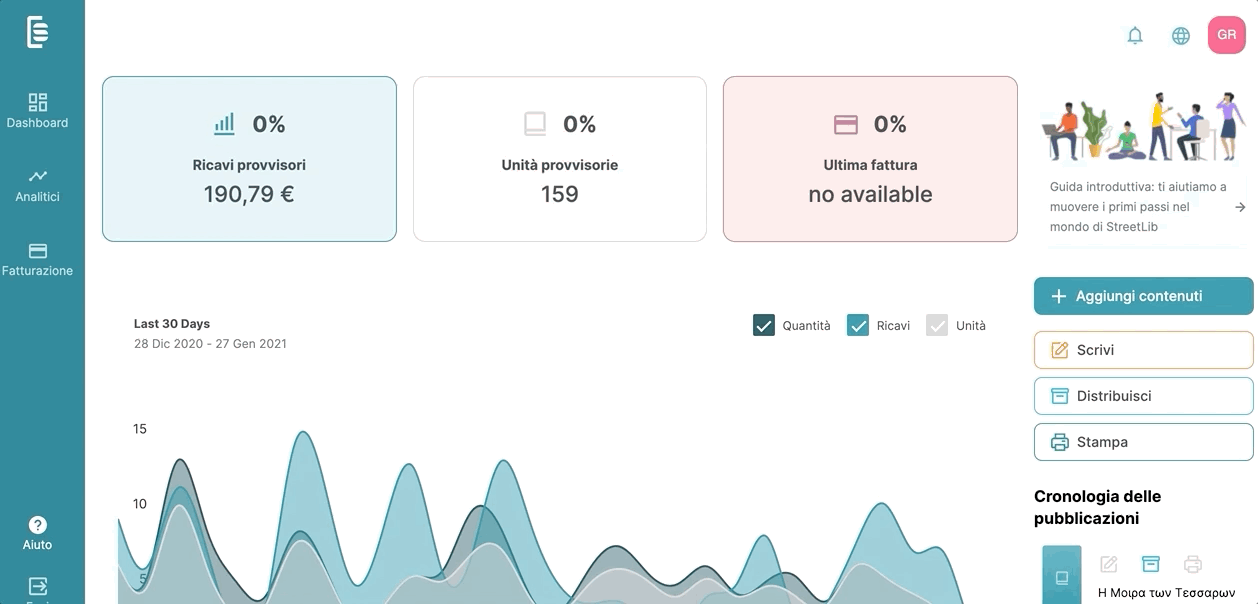This screenshot has height=604, width=1258.
Task: Open the GR user avatar menu
Action: click(1227, 35)
